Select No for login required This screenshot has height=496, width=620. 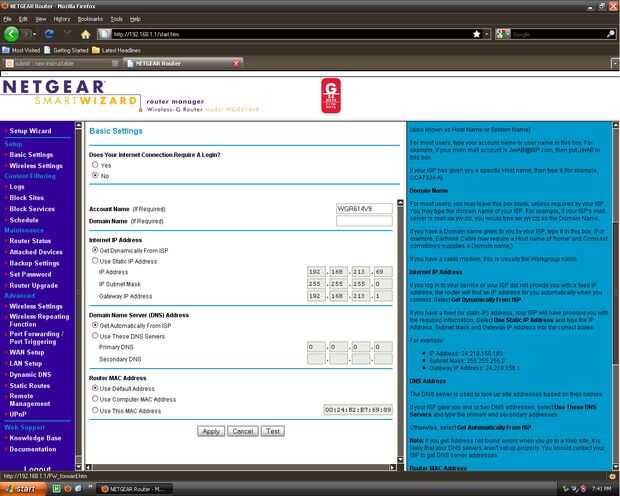point(95,175)
